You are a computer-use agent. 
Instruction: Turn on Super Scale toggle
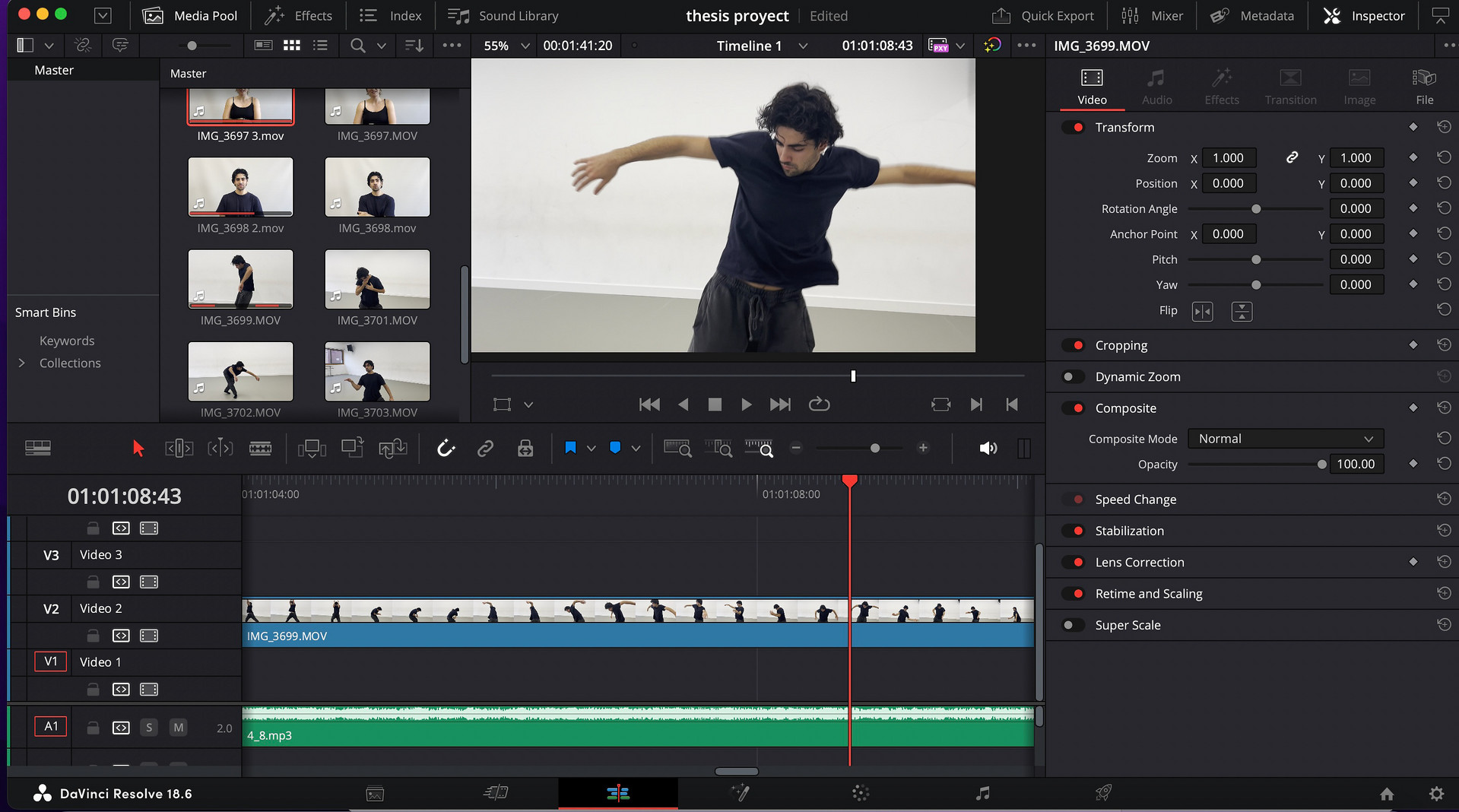[x=1073, y=625]
